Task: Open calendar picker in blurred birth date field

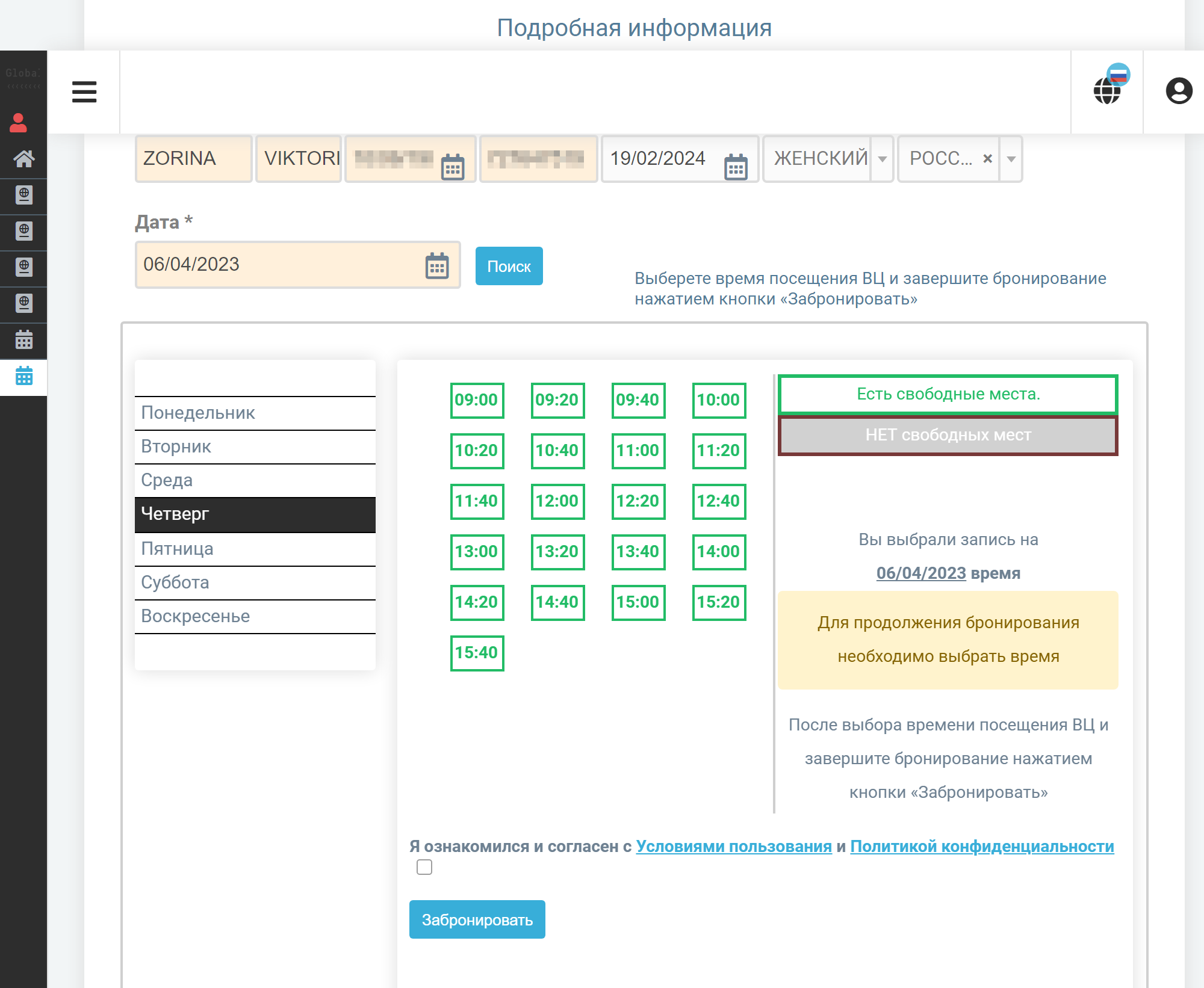Action: (453, 167)
